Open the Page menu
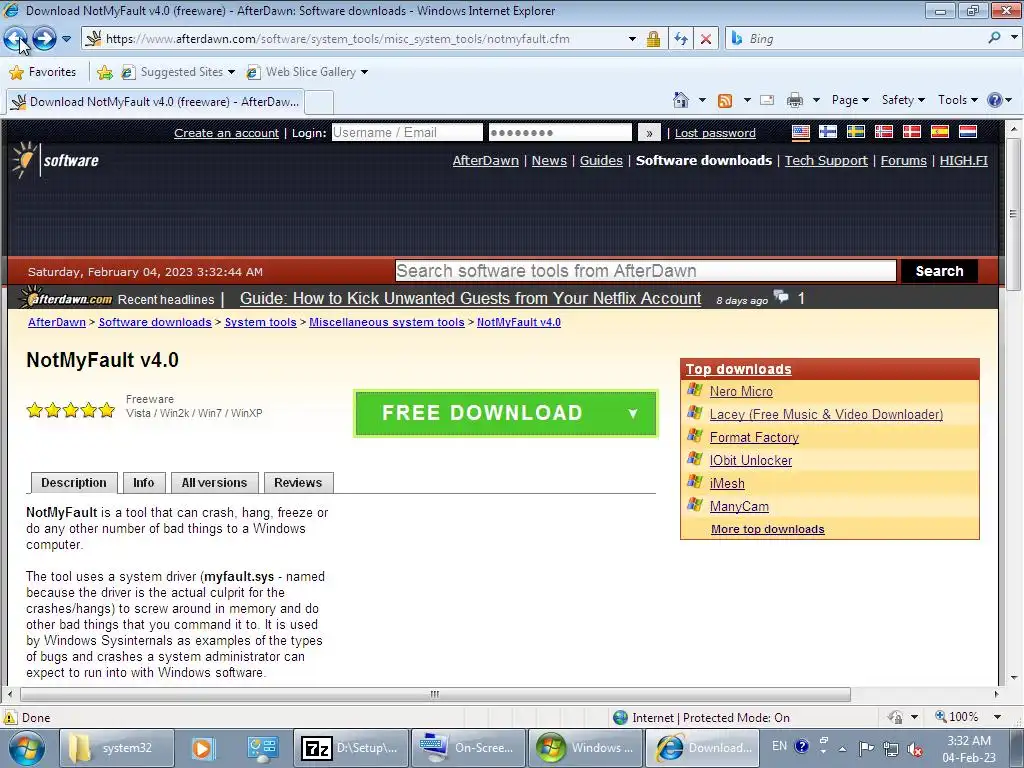Image resolution: width=1024 pixels, height=768 pixels. tap(850, 100)
